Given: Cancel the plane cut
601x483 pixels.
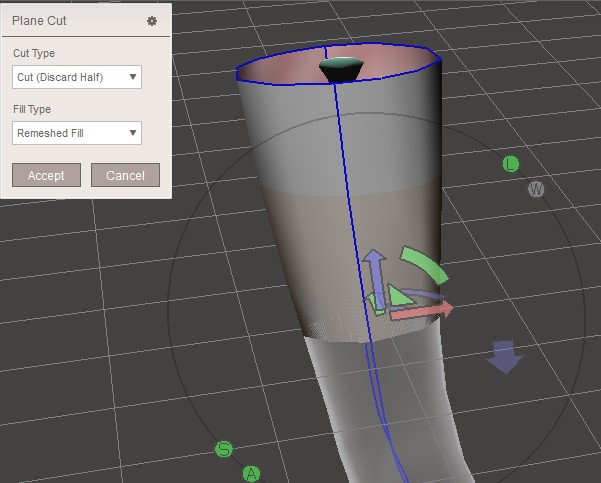Looking at the screenshot, I should click(x=125, y=175).
